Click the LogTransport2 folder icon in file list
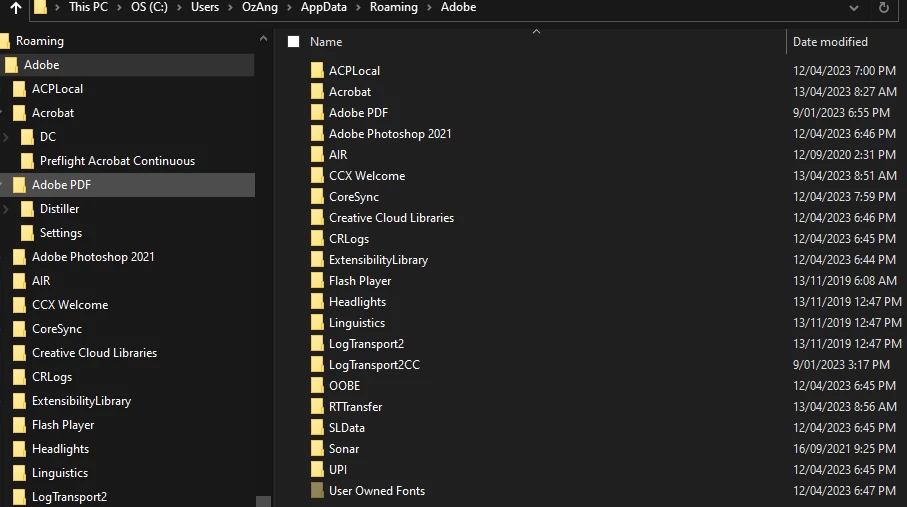 317,344
